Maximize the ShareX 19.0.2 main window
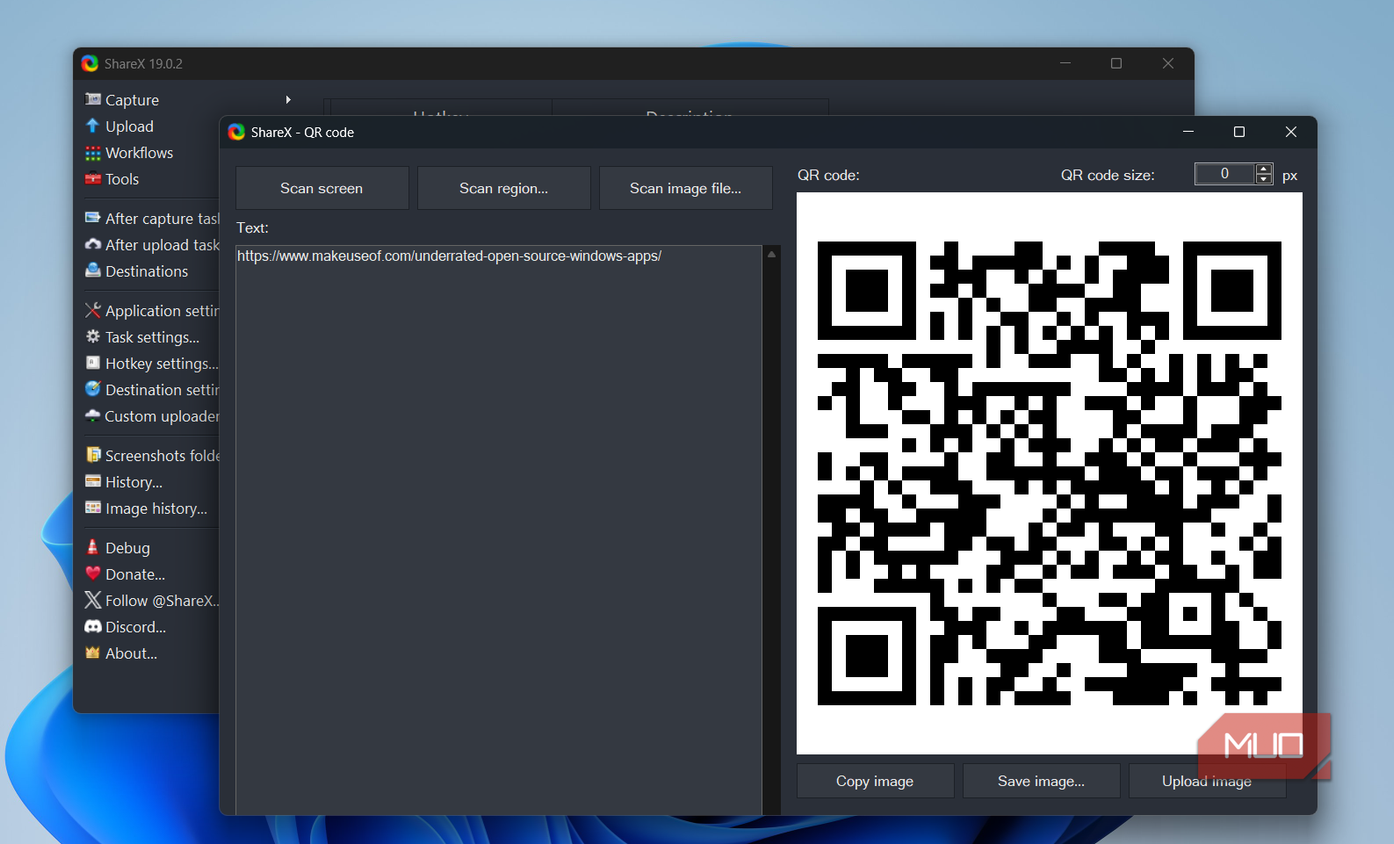This screenshot has height=844, width=1394. [x=1116, y=63]
